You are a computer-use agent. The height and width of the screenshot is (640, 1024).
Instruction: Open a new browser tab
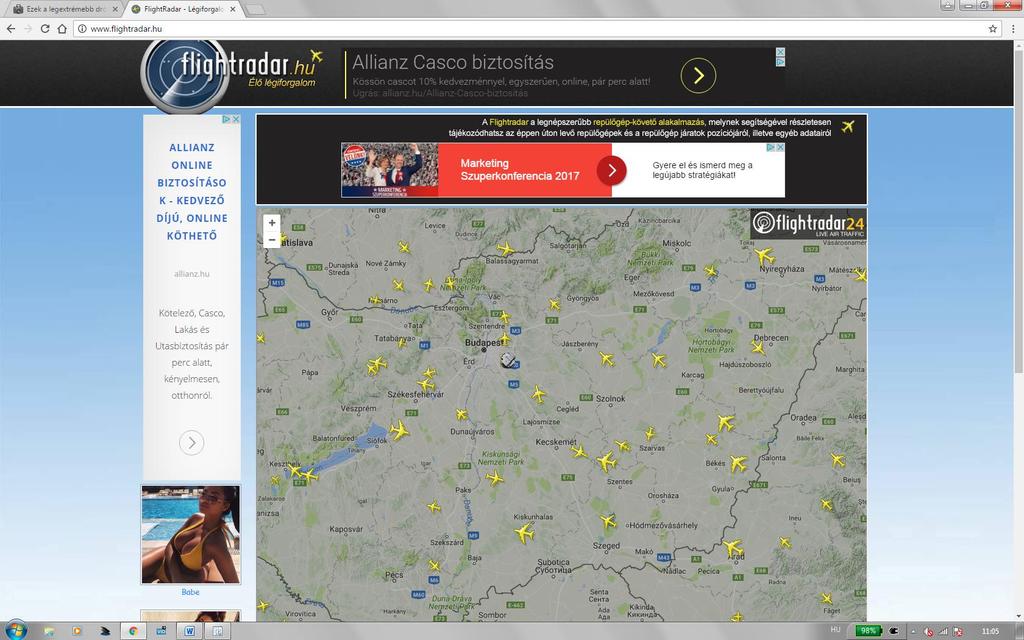255,9
